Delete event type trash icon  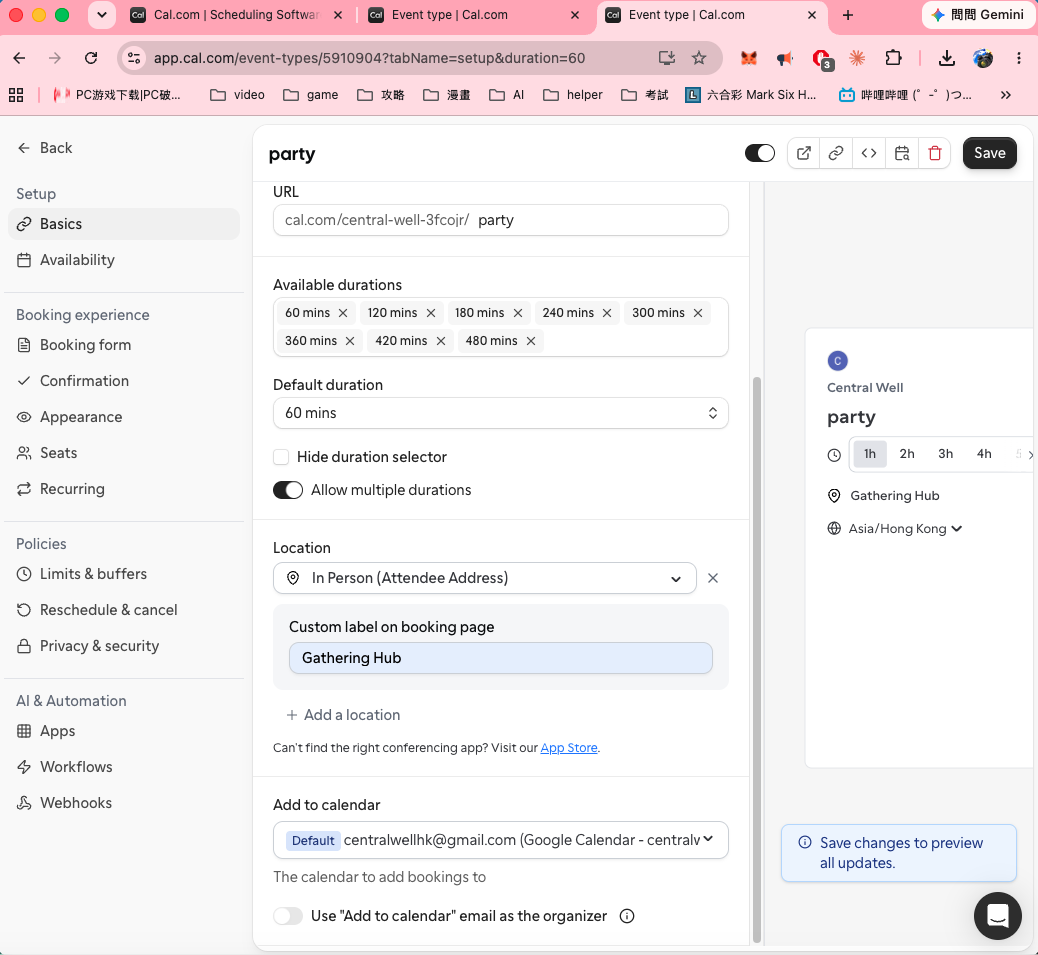pyautogui.click(x=935, y=154)
